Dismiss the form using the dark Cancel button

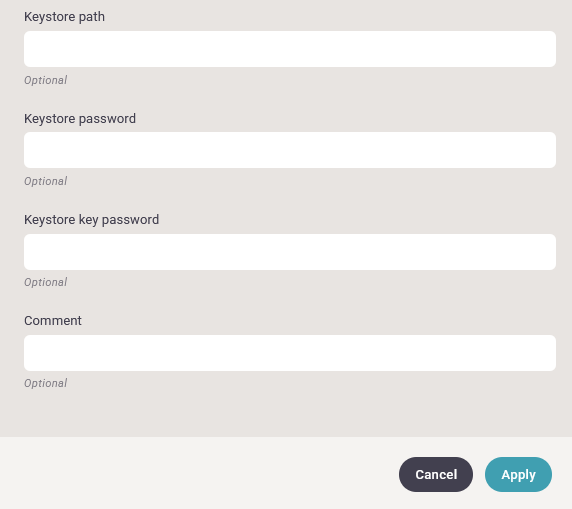pos(436,474)
